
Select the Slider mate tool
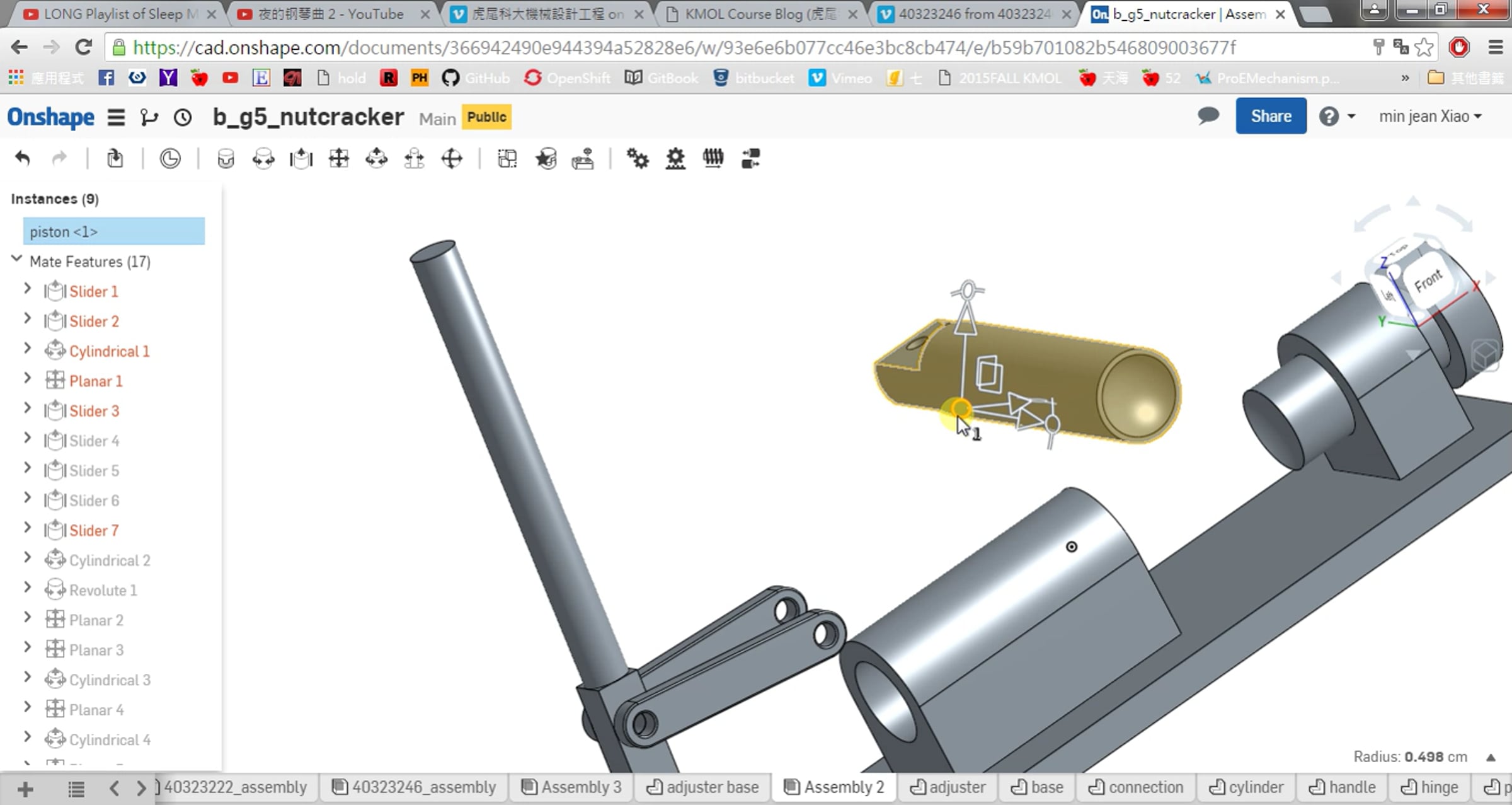301,158
